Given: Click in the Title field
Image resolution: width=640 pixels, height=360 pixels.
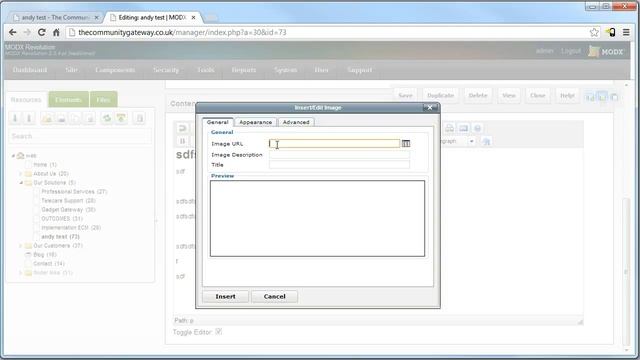Looking at the screenshot, I should [x=339, y=164].
